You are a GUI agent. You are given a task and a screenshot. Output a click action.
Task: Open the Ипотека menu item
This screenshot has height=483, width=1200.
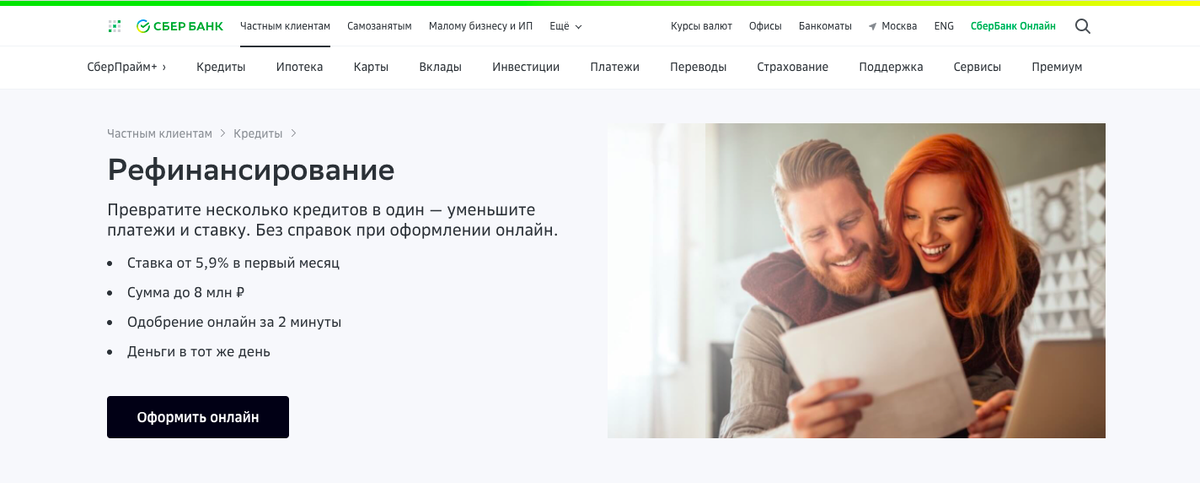(300, 67)
